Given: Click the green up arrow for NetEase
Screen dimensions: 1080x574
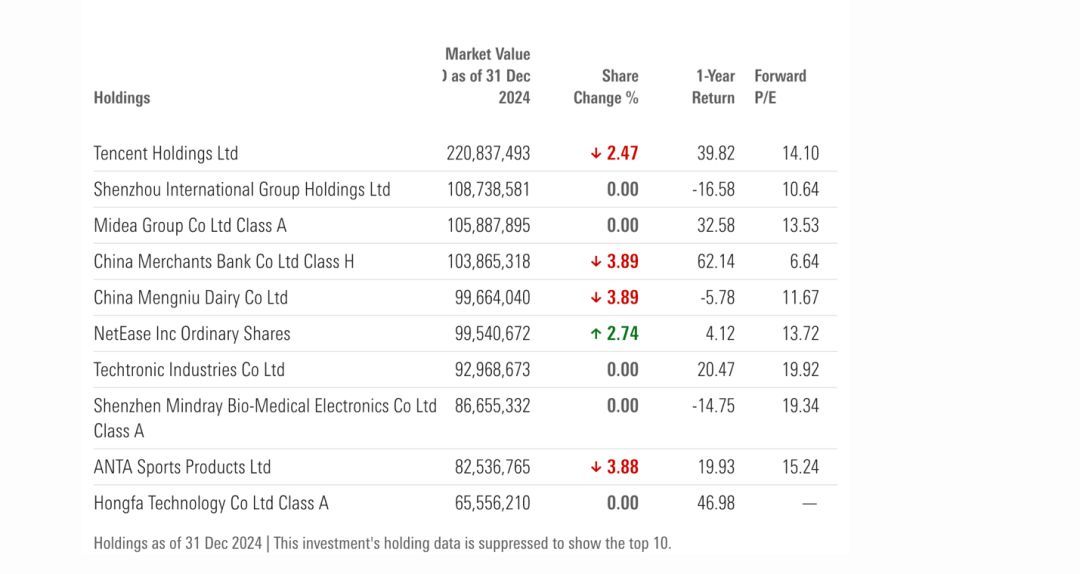Looking at the screenshot, I should 596,334.
